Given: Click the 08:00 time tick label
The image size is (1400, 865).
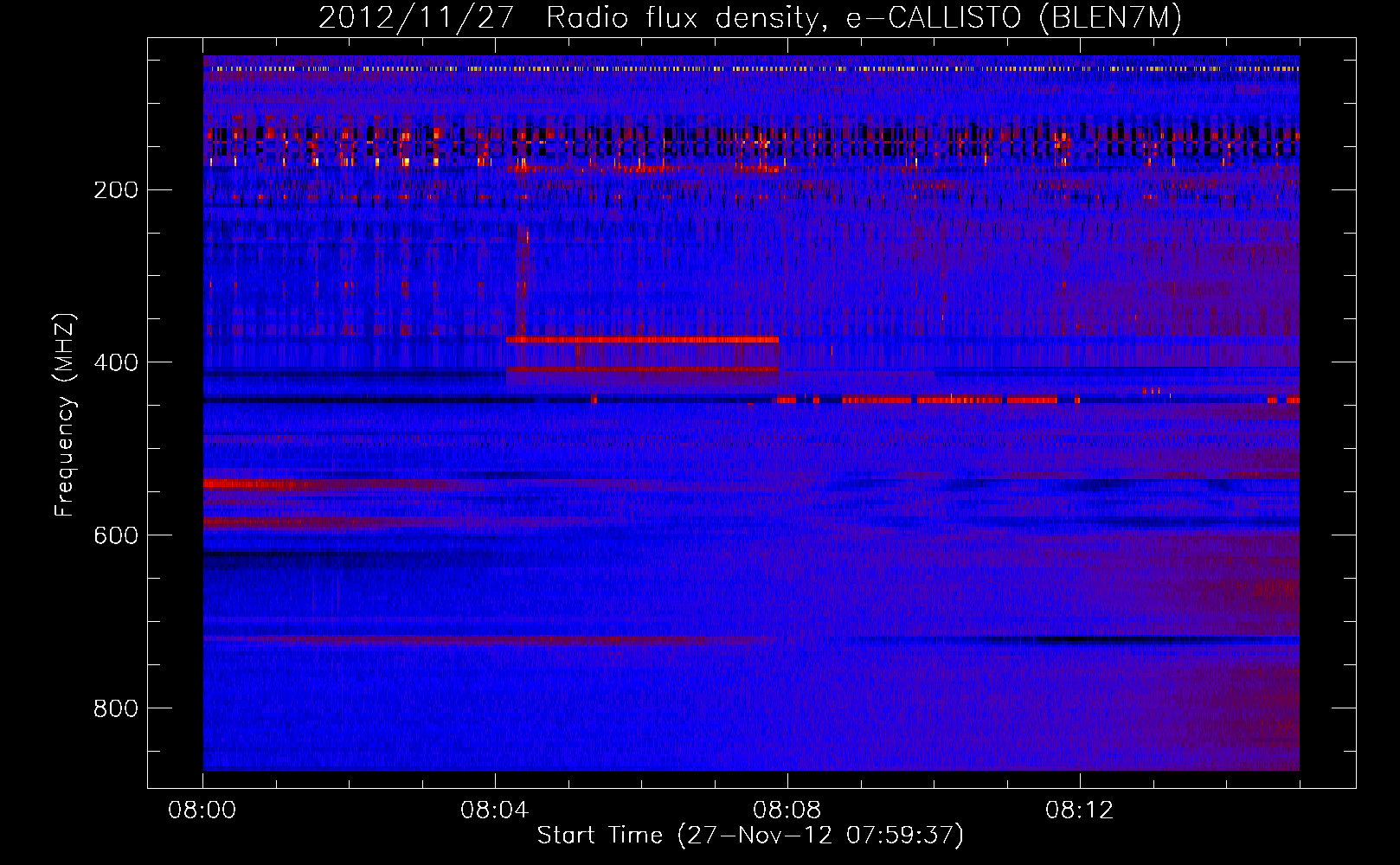Looking at the screenshot, I should 202,811.
